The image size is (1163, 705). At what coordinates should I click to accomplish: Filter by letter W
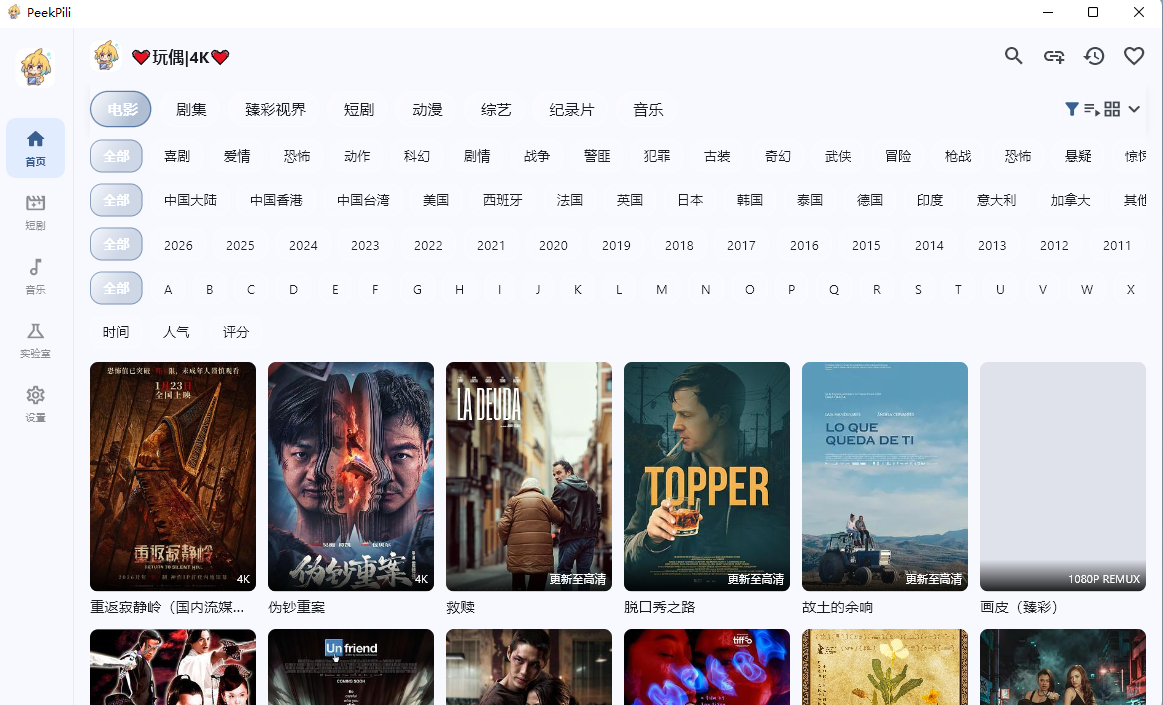point(1087,289)
